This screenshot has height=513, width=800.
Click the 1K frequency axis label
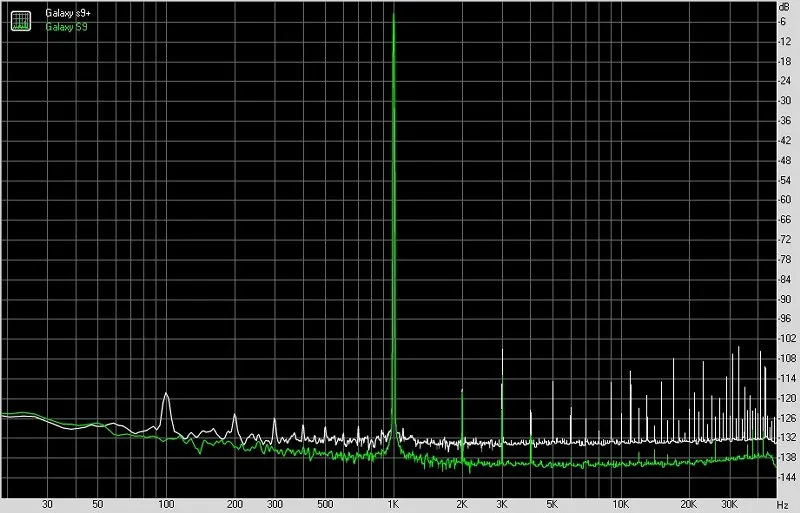click(x=393, y=504)
